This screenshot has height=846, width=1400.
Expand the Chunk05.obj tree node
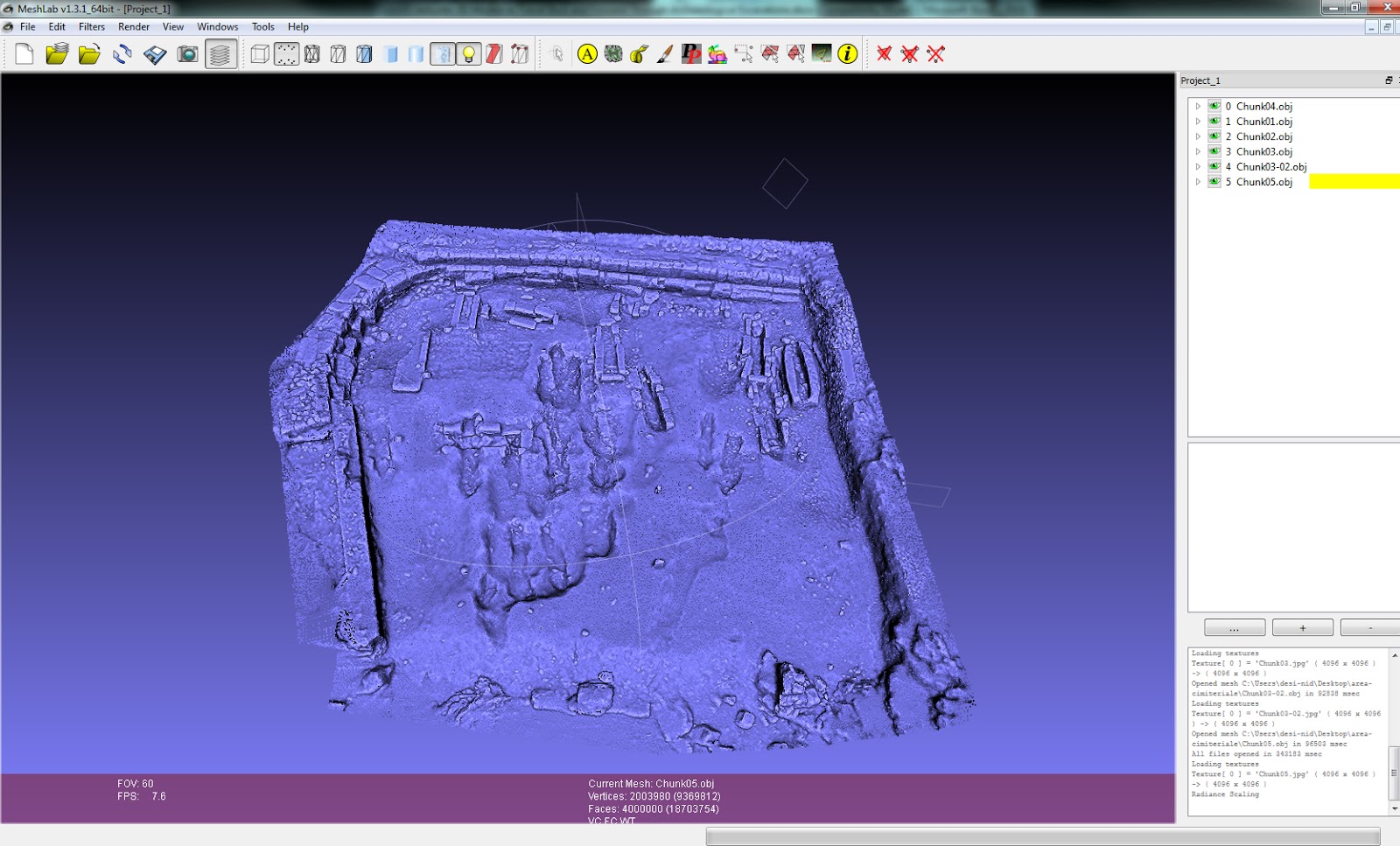[x=1198, y=182]
